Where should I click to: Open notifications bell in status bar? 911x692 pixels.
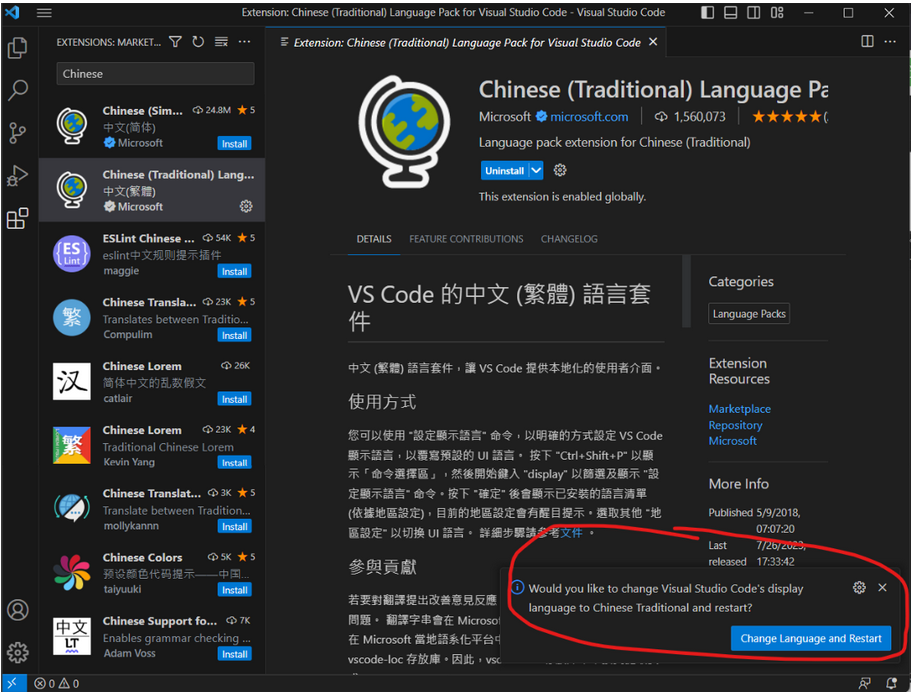pos(891,684)
